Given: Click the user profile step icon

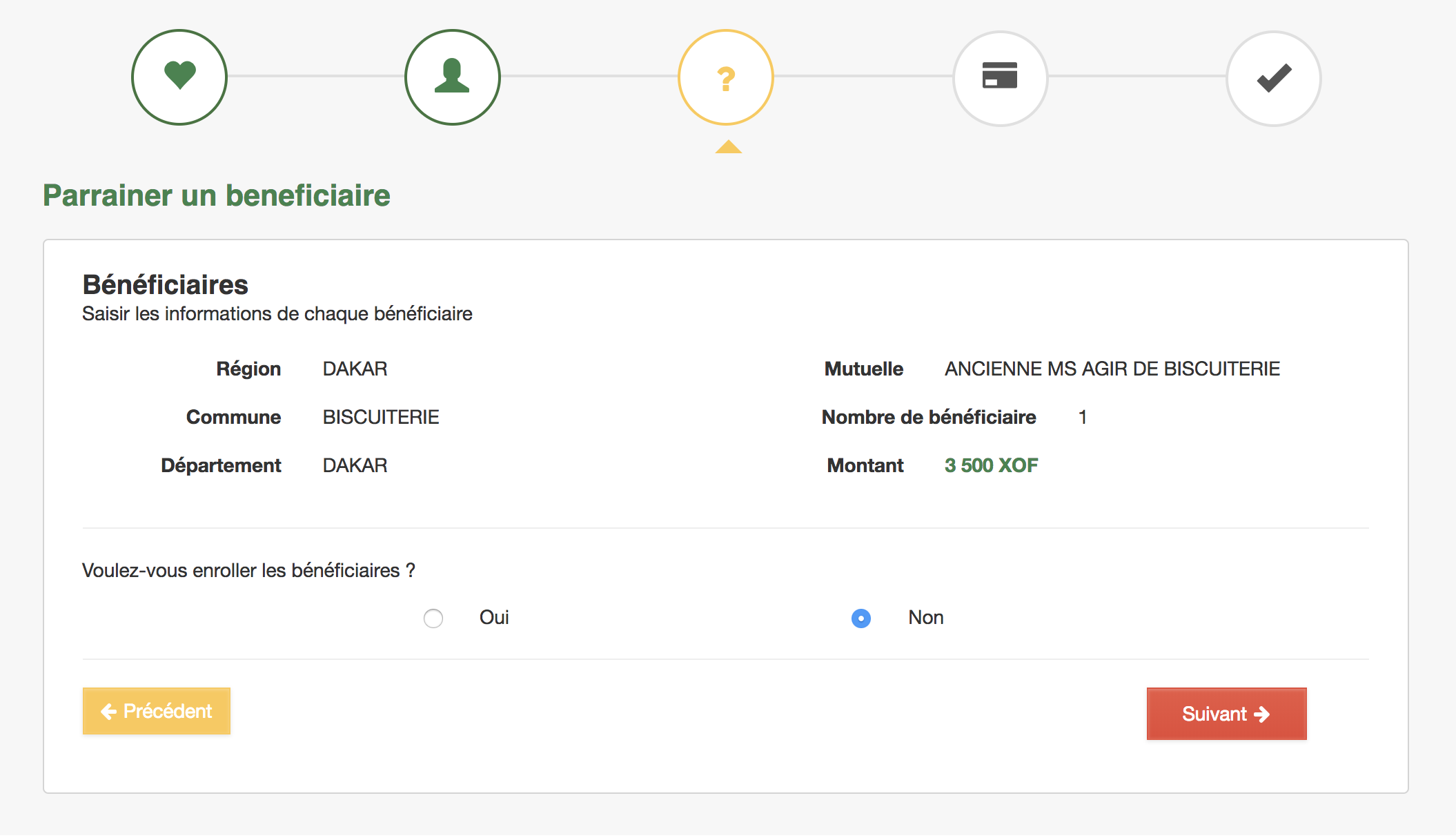Looking at the screenshot, I should tap(452, 77).
